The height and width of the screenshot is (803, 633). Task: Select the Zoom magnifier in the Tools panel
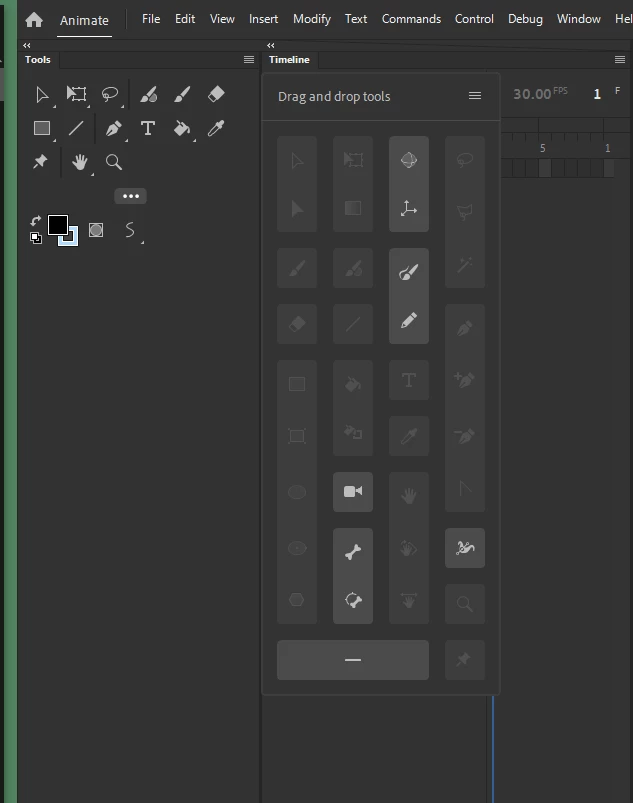[114, 162]
